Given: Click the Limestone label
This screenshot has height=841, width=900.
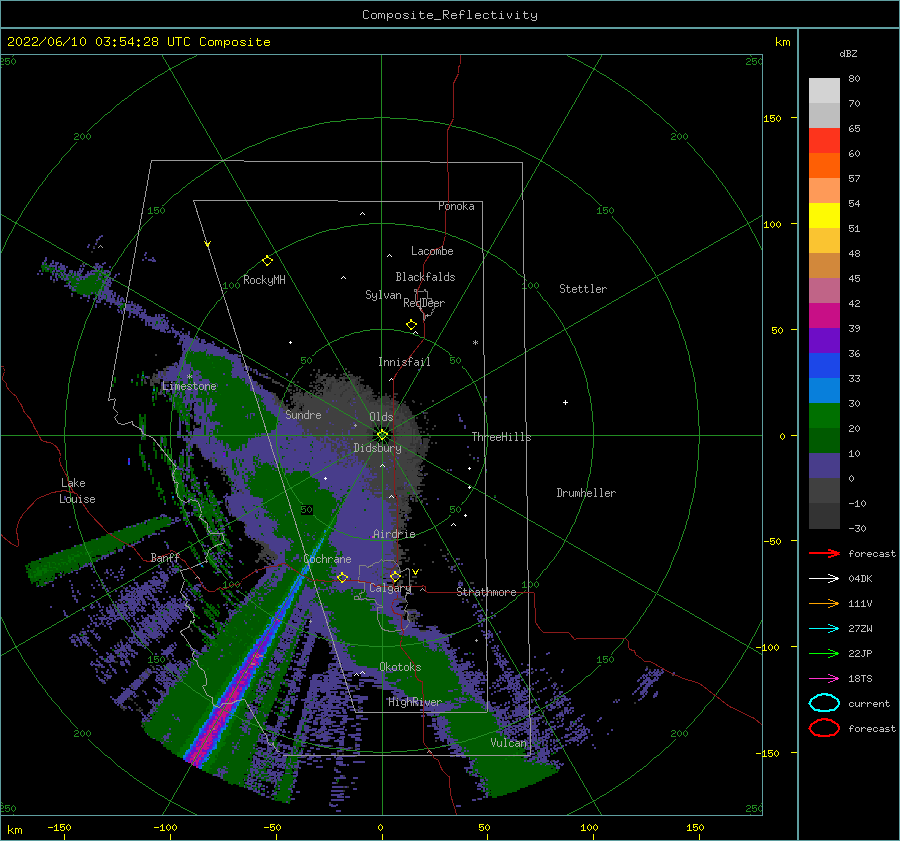Looking at the screenshot, I should pyautogui.click(x=189, y=386).
